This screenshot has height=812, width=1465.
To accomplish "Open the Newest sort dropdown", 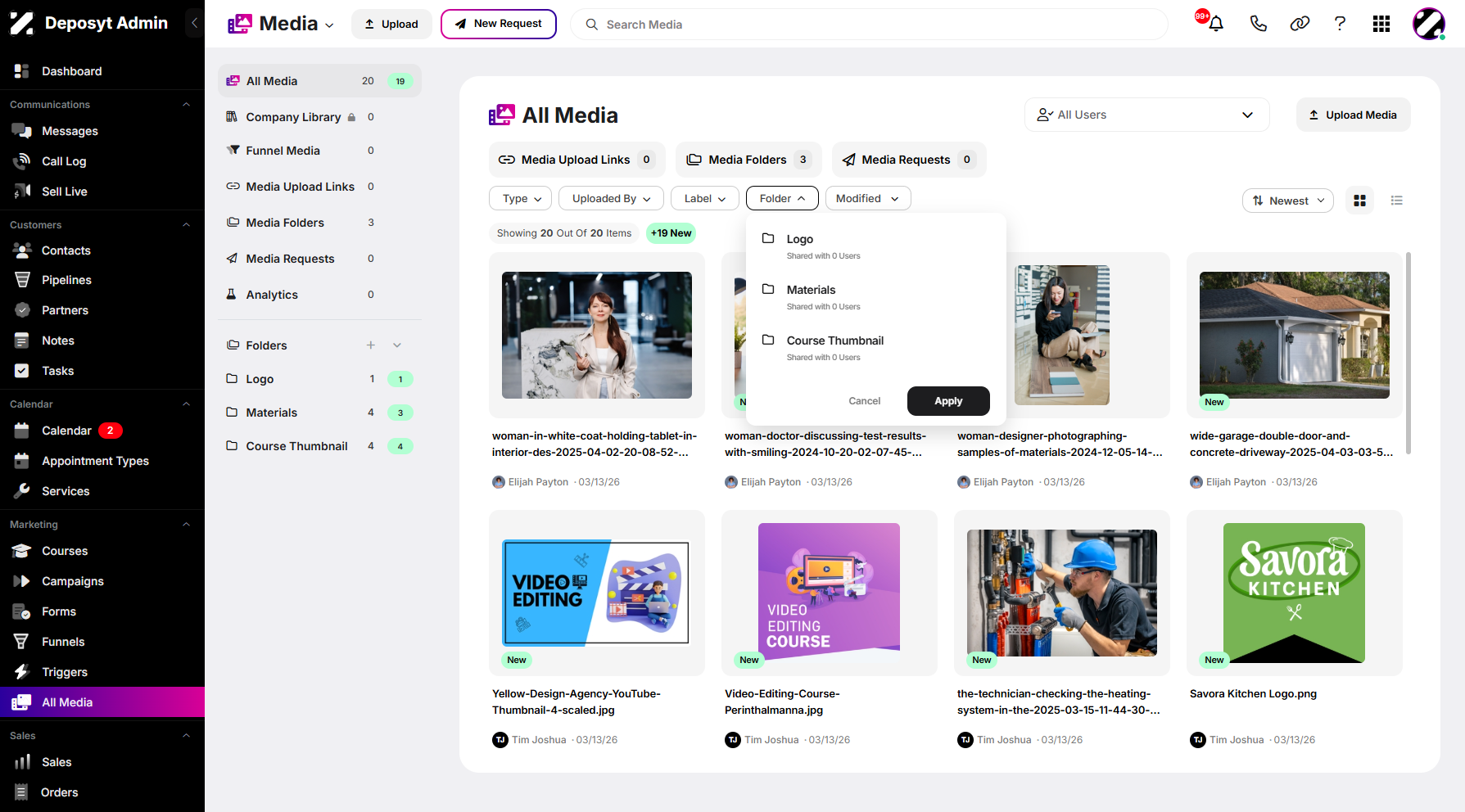I will [x=1288, y=201].
